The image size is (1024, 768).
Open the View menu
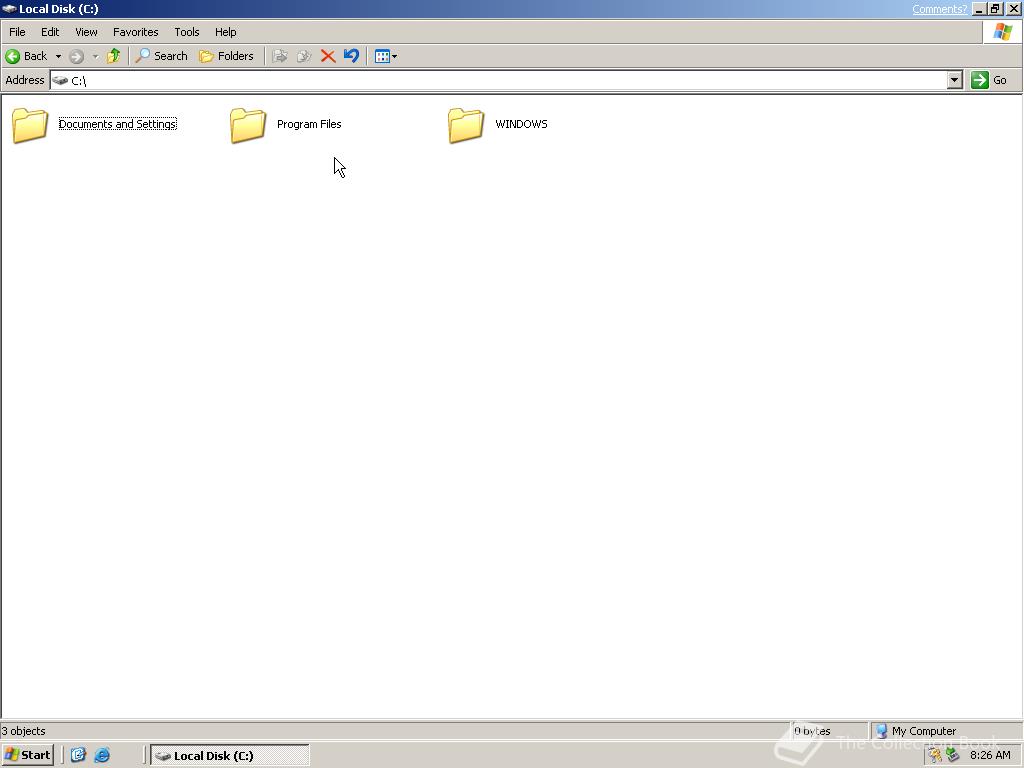pyautogui.click(x=86, y=32)
